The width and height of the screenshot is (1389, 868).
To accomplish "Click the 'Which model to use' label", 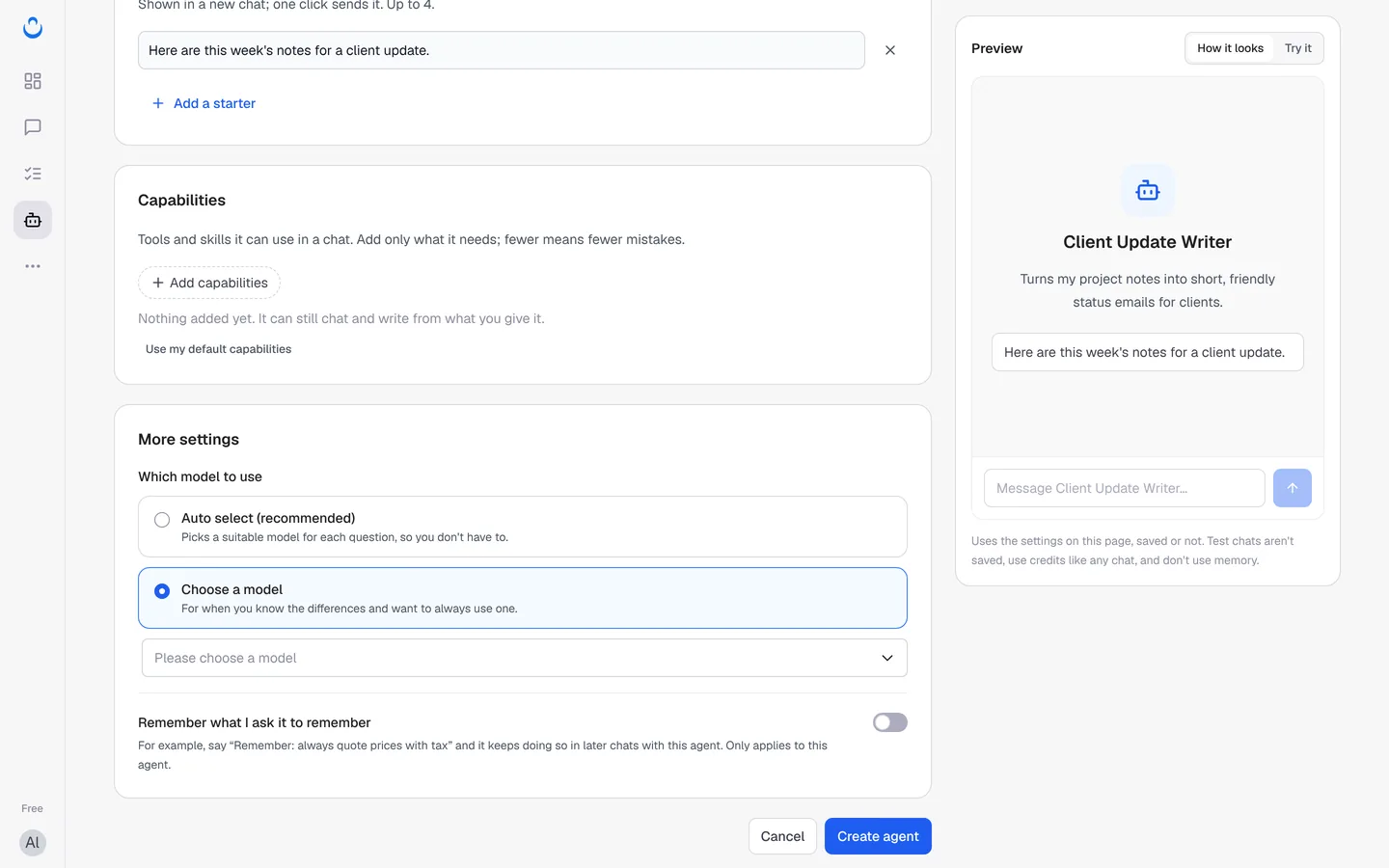I will (200, 476).
